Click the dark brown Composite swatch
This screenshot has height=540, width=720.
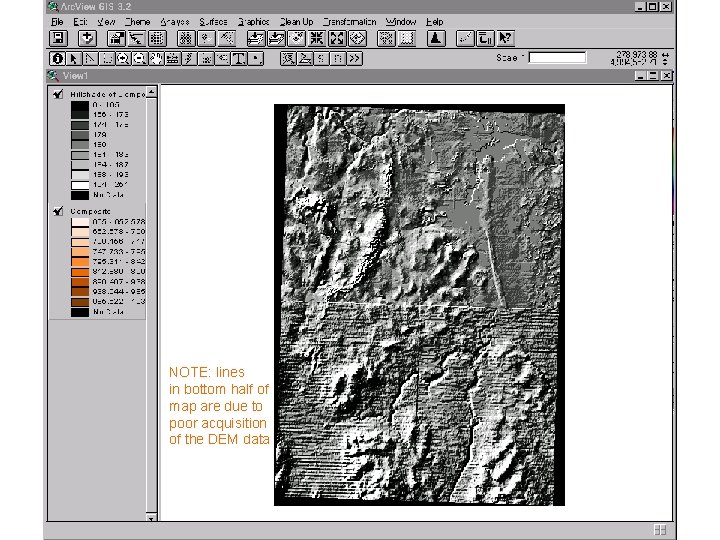tap(80, 302)
